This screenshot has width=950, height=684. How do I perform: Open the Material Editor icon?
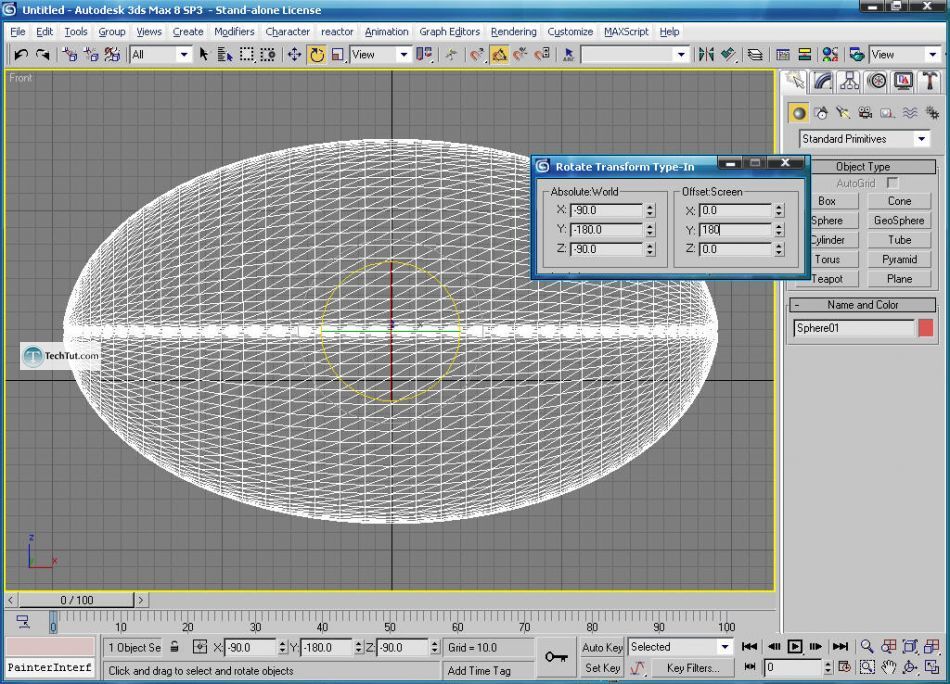click(829, 55)
